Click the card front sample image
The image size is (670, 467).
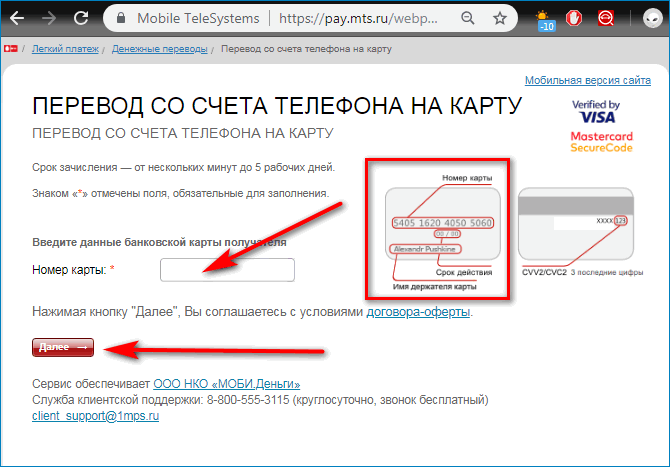[x=443, y=223]
